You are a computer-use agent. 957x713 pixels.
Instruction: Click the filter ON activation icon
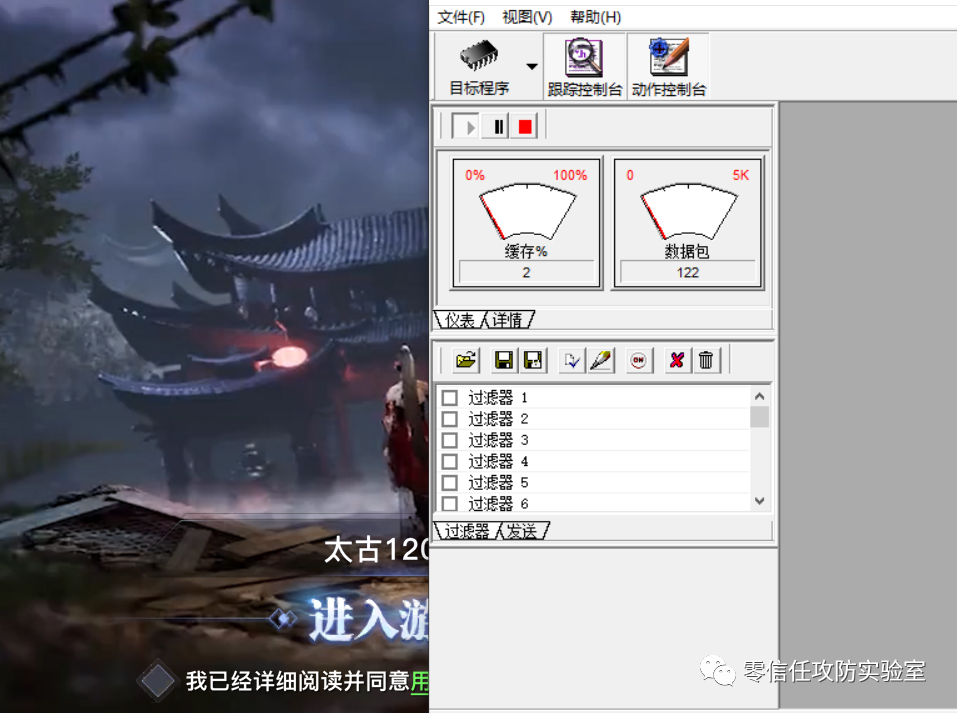point(638,360)
